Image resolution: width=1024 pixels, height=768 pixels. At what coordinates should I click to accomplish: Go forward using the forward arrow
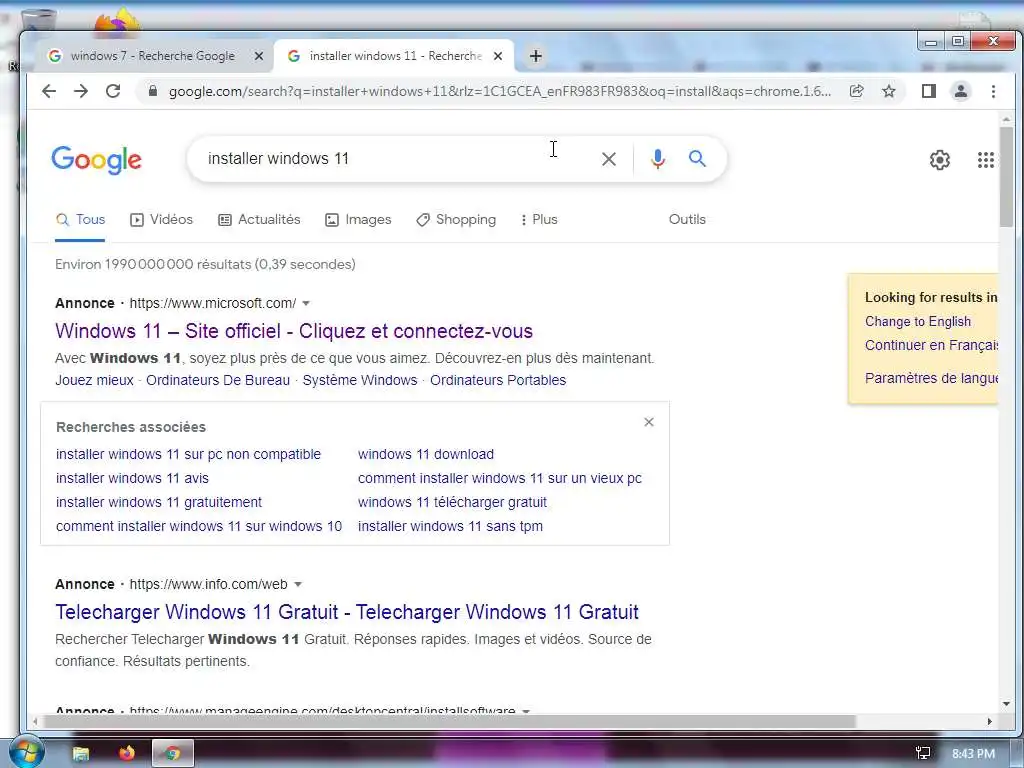coord(81,91)
